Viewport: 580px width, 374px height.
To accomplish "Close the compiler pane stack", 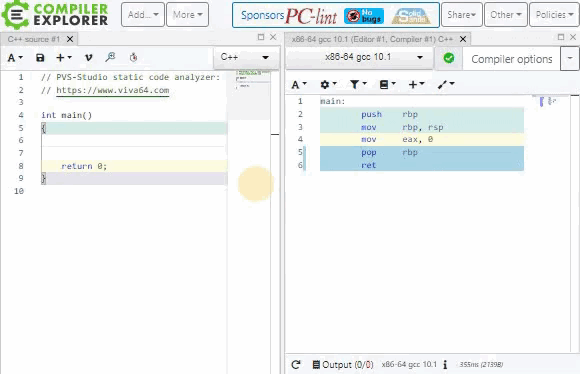I will (573, 37).
